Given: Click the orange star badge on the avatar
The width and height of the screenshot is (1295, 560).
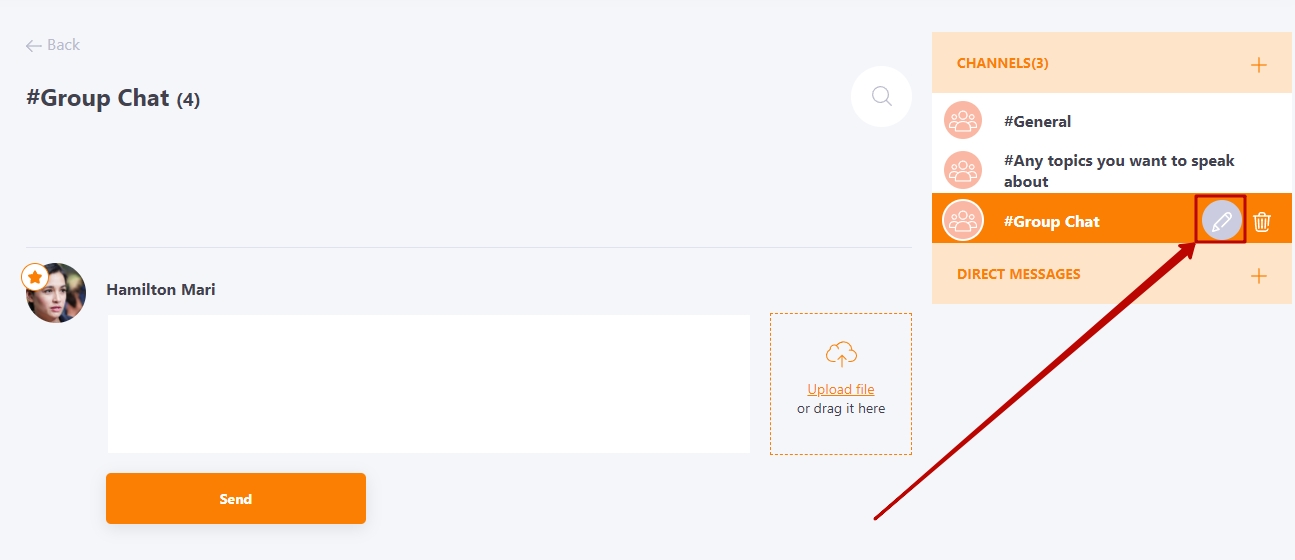Looking at the screenshot, I should 35,277.
